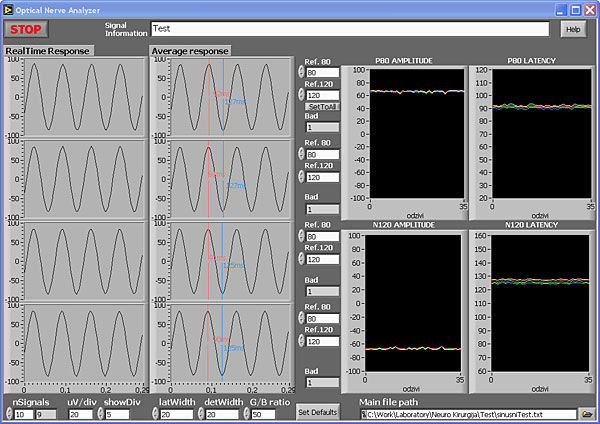Click the Ref.120 stepper for channel 3
This screenshot has width=600, height=424.
pos(301,259)
